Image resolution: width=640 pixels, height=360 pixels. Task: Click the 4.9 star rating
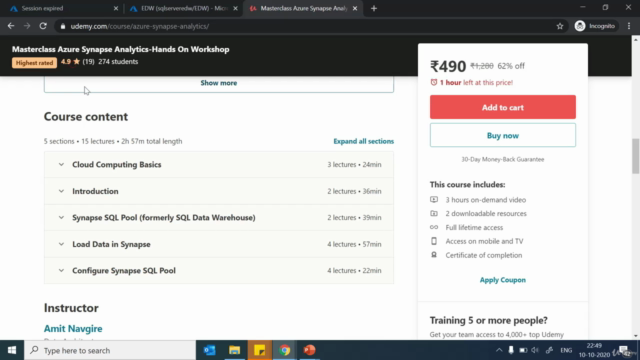70,62
